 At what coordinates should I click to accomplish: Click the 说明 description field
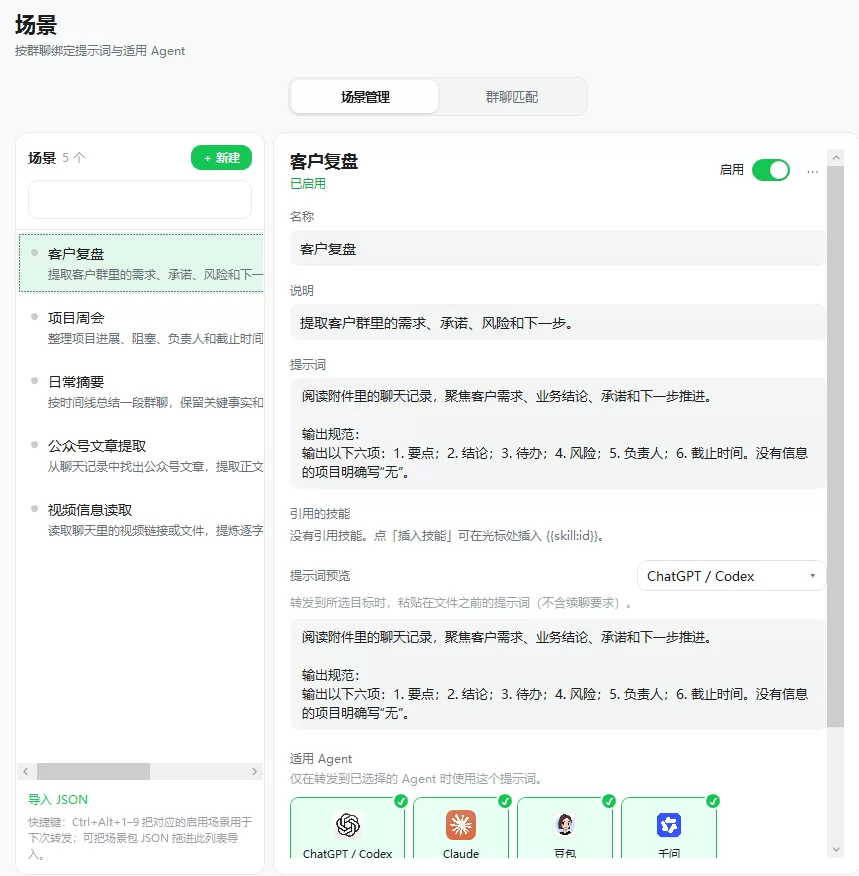pyautogui.click(x=557, y=323)
